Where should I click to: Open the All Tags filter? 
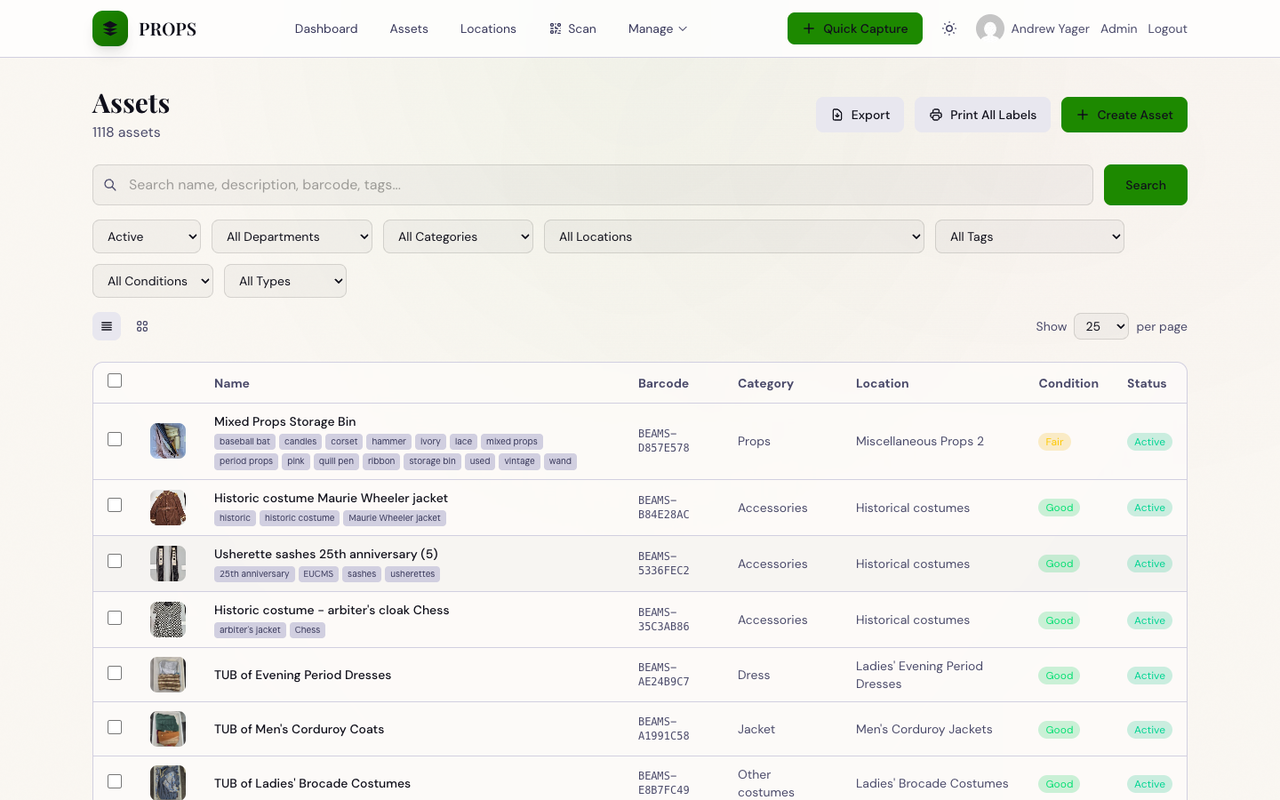pos(1030,237)
